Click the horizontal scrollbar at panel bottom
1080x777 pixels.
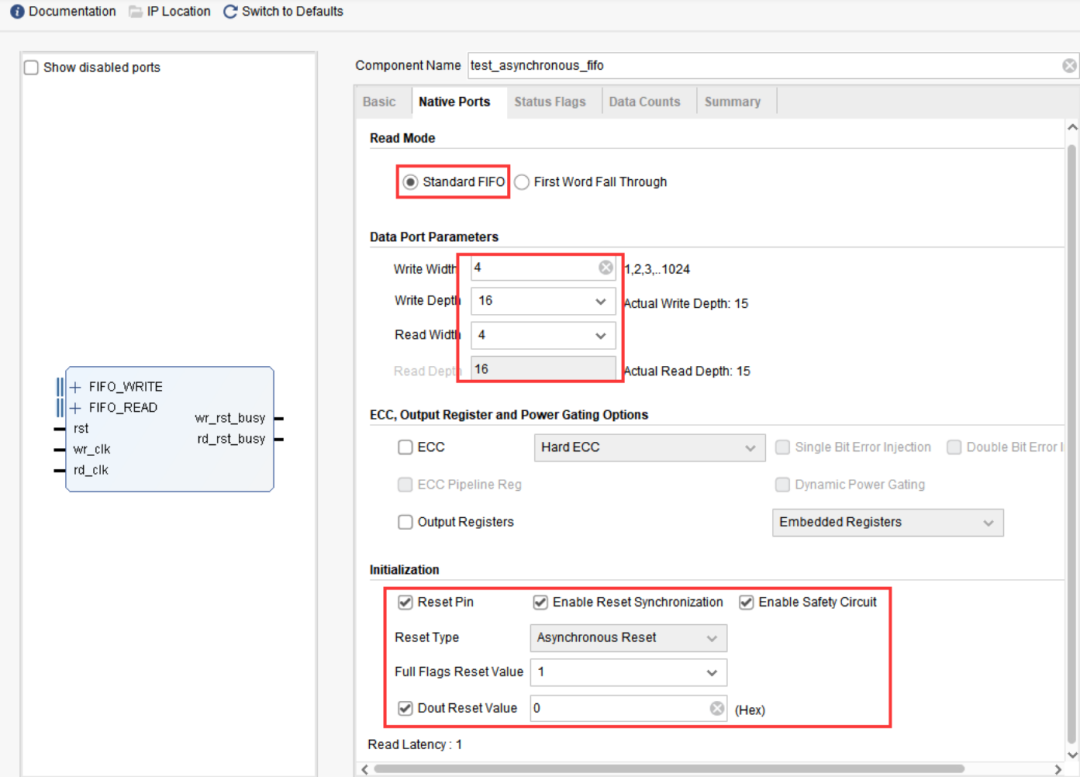(668, 768)
